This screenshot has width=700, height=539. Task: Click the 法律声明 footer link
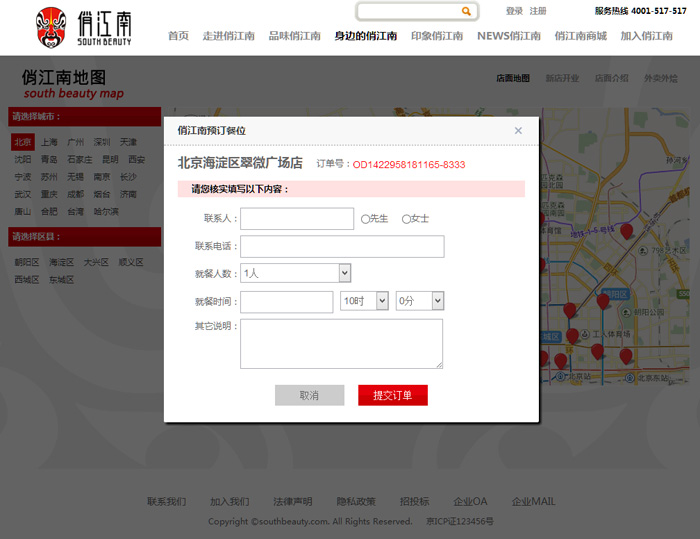click(293, 501)
